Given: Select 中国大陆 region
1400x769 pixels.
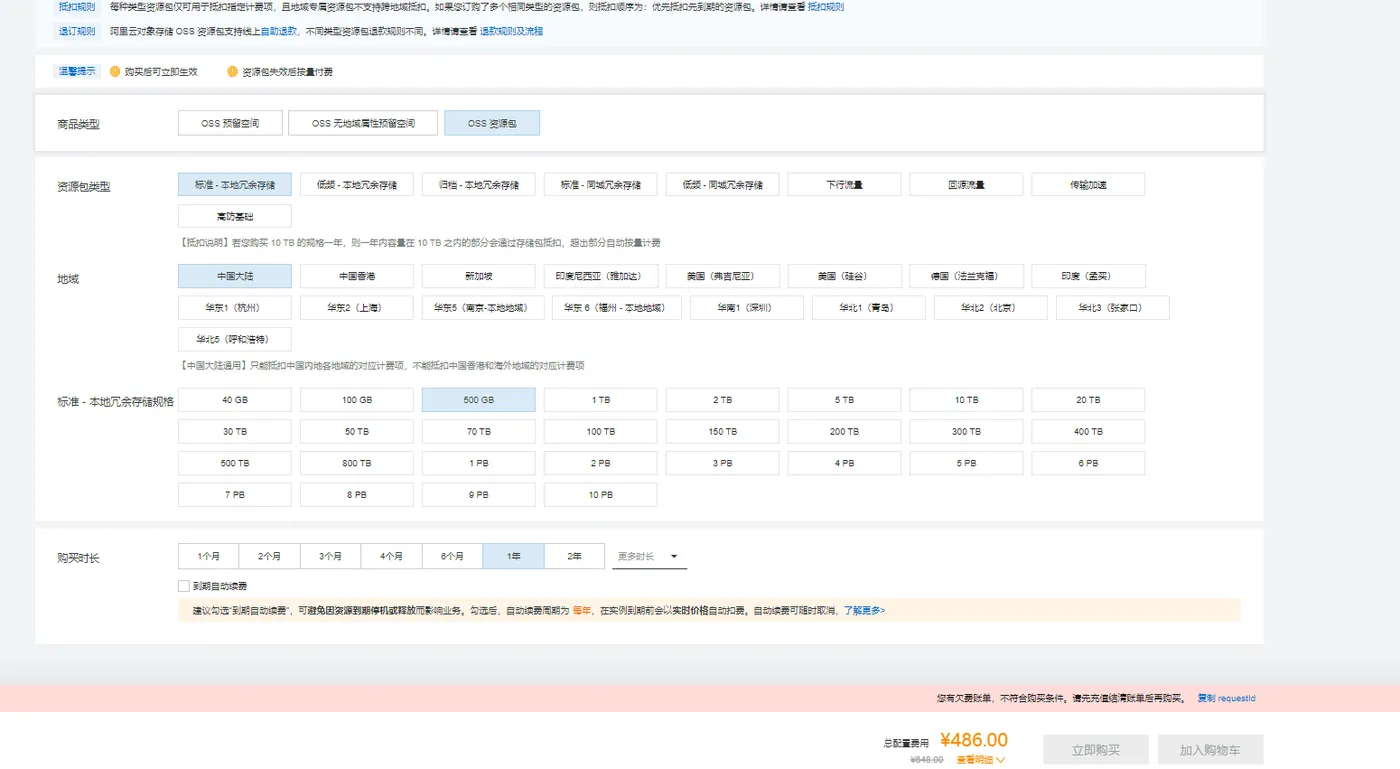Looking at the screenshot, I should pyautogui.click(x=235, y=276).
